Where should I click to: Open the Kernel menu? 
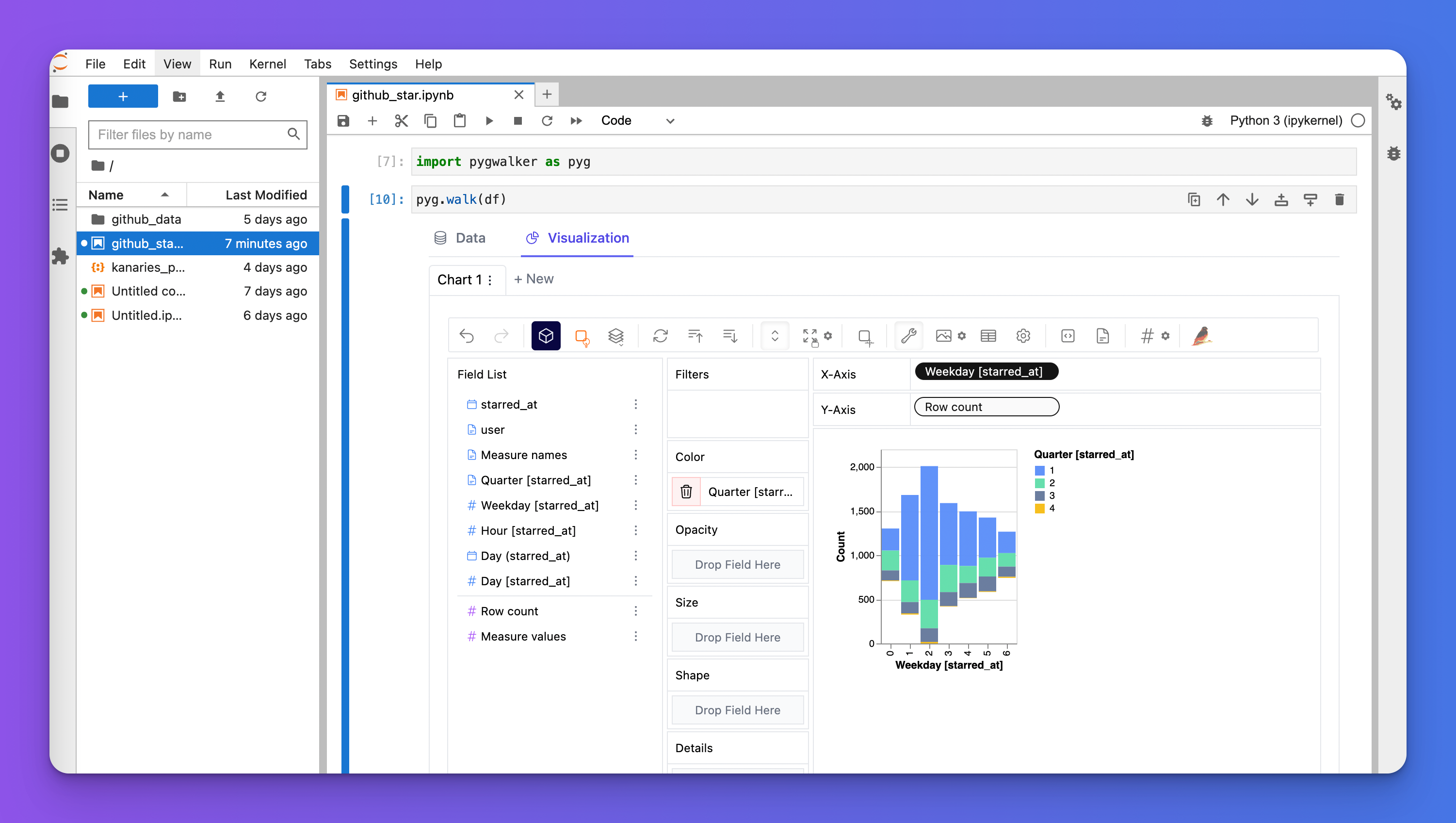(x=267, y=64)
